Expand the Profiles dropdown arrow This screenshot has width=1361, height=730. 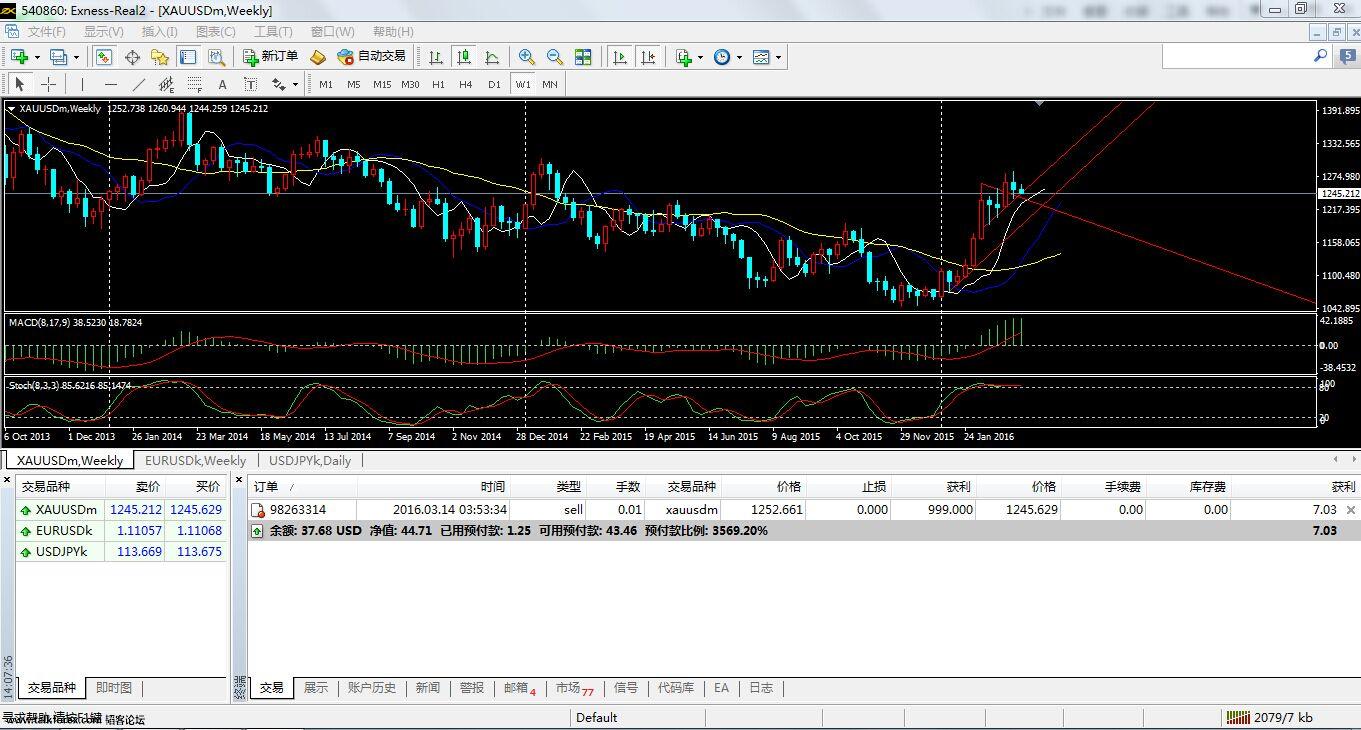pos(75,57)
